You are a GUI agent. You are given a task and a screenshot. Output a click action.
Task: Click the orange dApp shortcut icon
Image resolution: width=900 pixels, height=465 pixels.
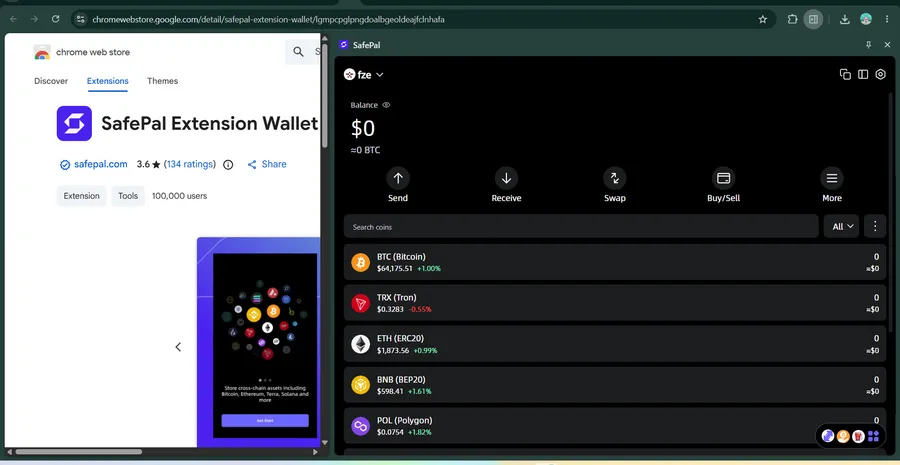coord(843,436)
